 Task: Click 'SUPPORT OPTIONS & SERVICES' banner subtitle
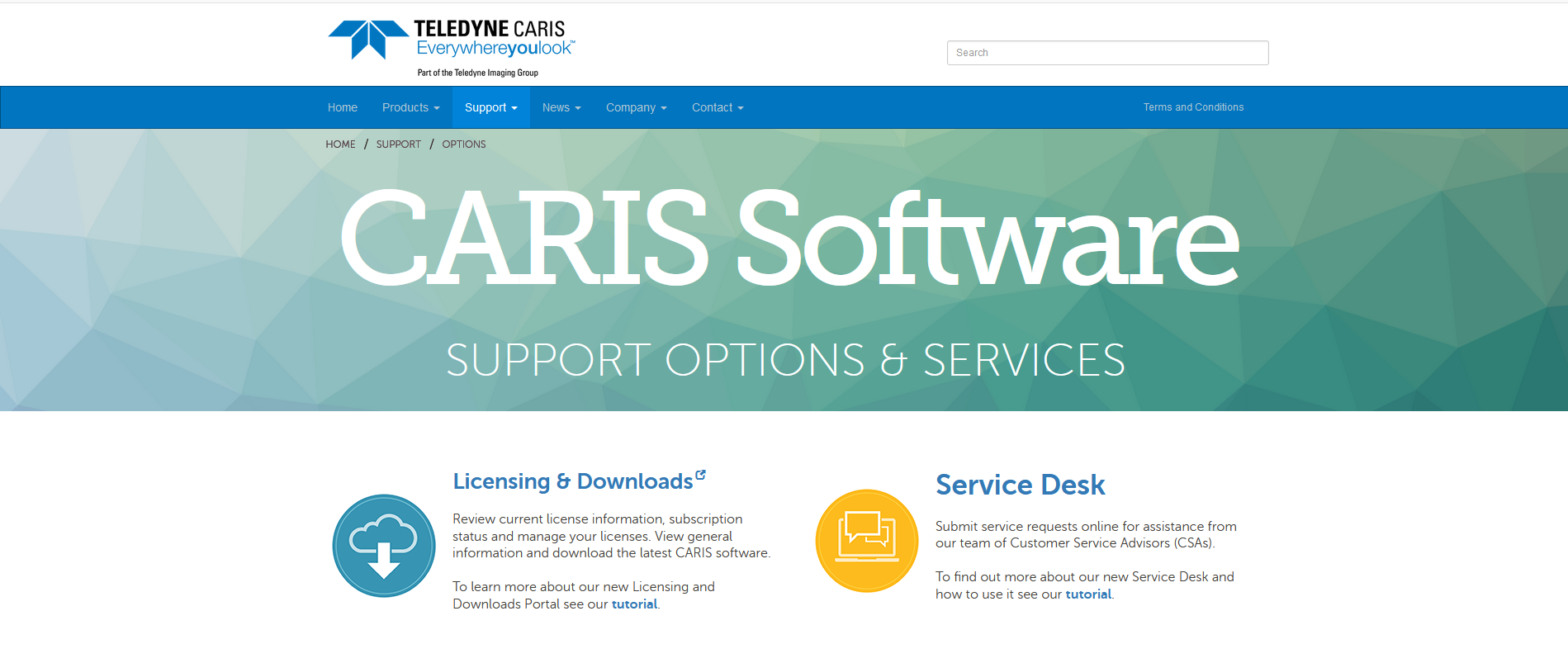[785, 360]
